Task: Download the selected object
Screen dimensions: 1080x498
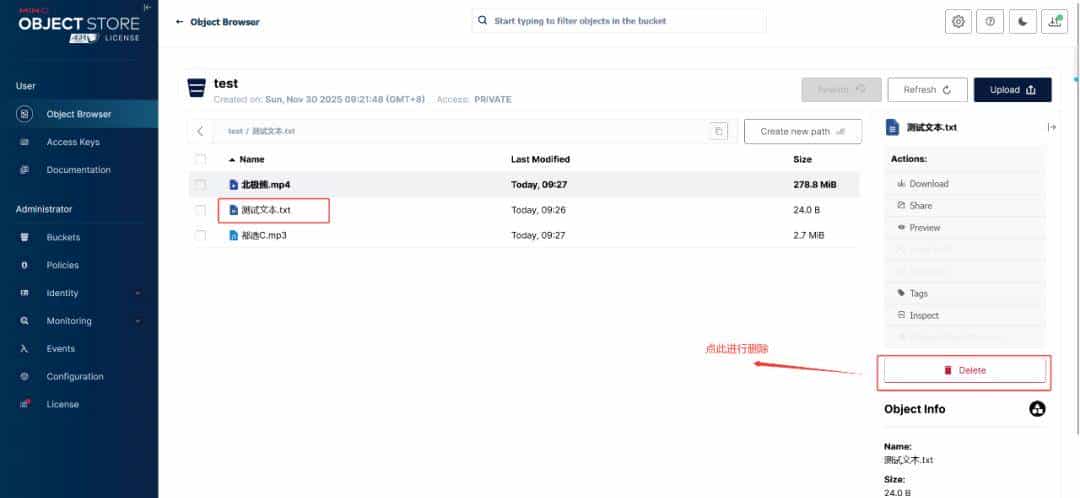Action: pos(964,184)
